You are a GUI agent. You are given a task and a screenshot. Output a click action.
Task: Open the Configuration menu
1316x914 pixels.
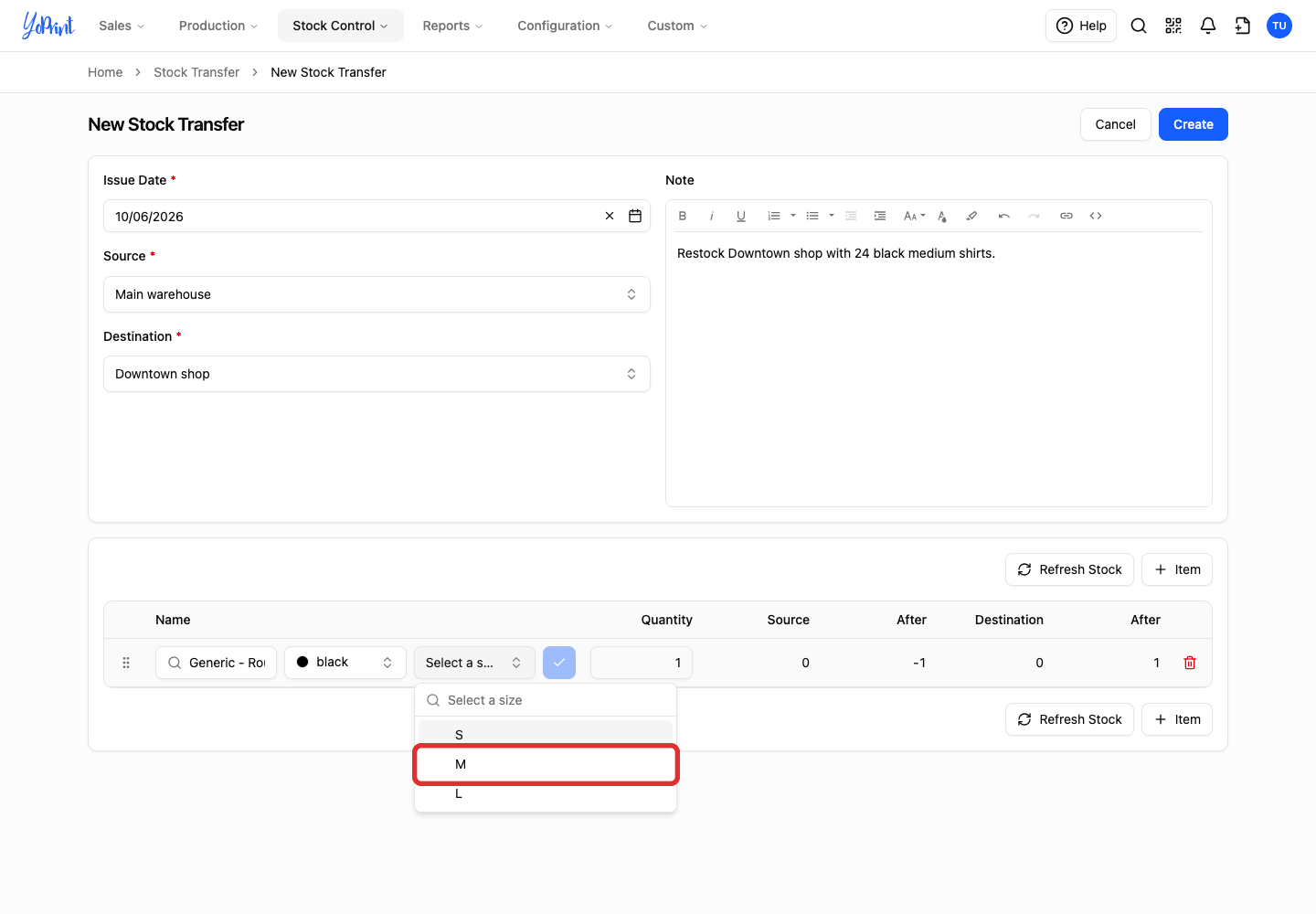[565, 26]
